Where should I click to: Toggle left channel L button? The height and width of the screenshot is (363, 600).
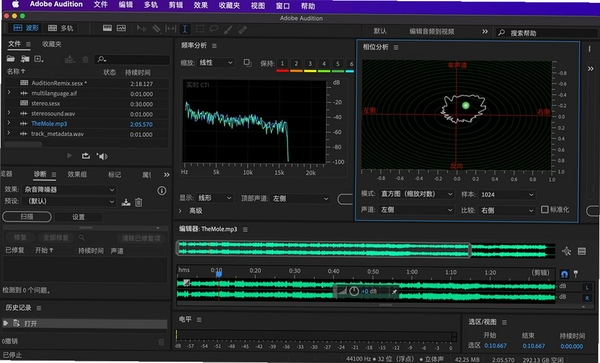tap(587, 287)
